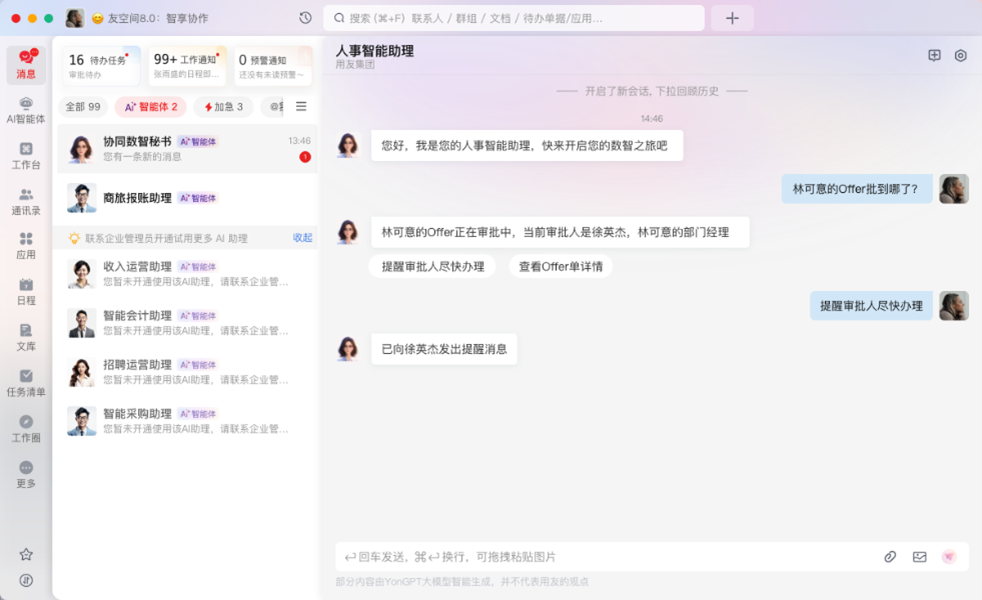982x600 pixels.
Task: Open chat settings gear icon
Action: point(960,56)
